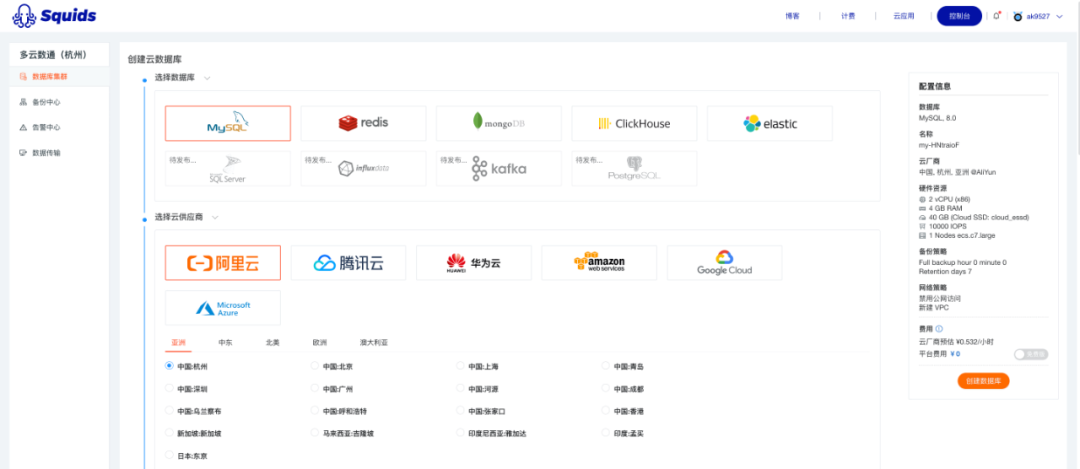Viewport: 1080px width, 469px height.
Task: Select the 中国:上海 radio button
Action: (460, 366)
